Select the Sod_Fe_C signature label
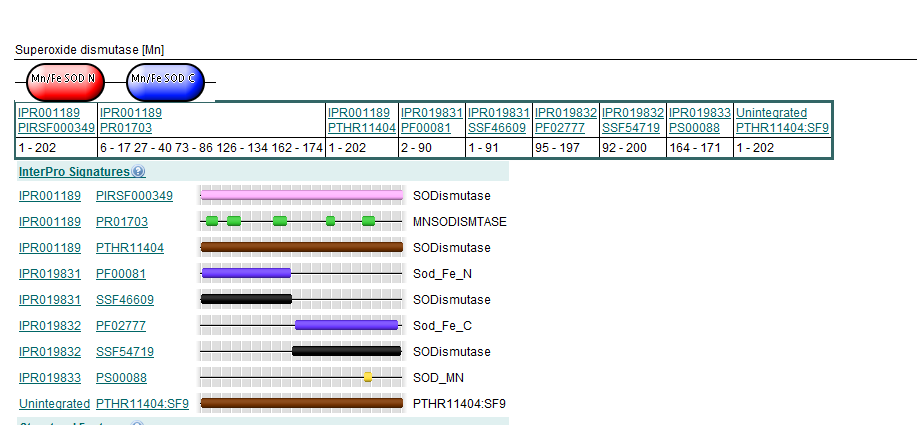 point(442,326)
